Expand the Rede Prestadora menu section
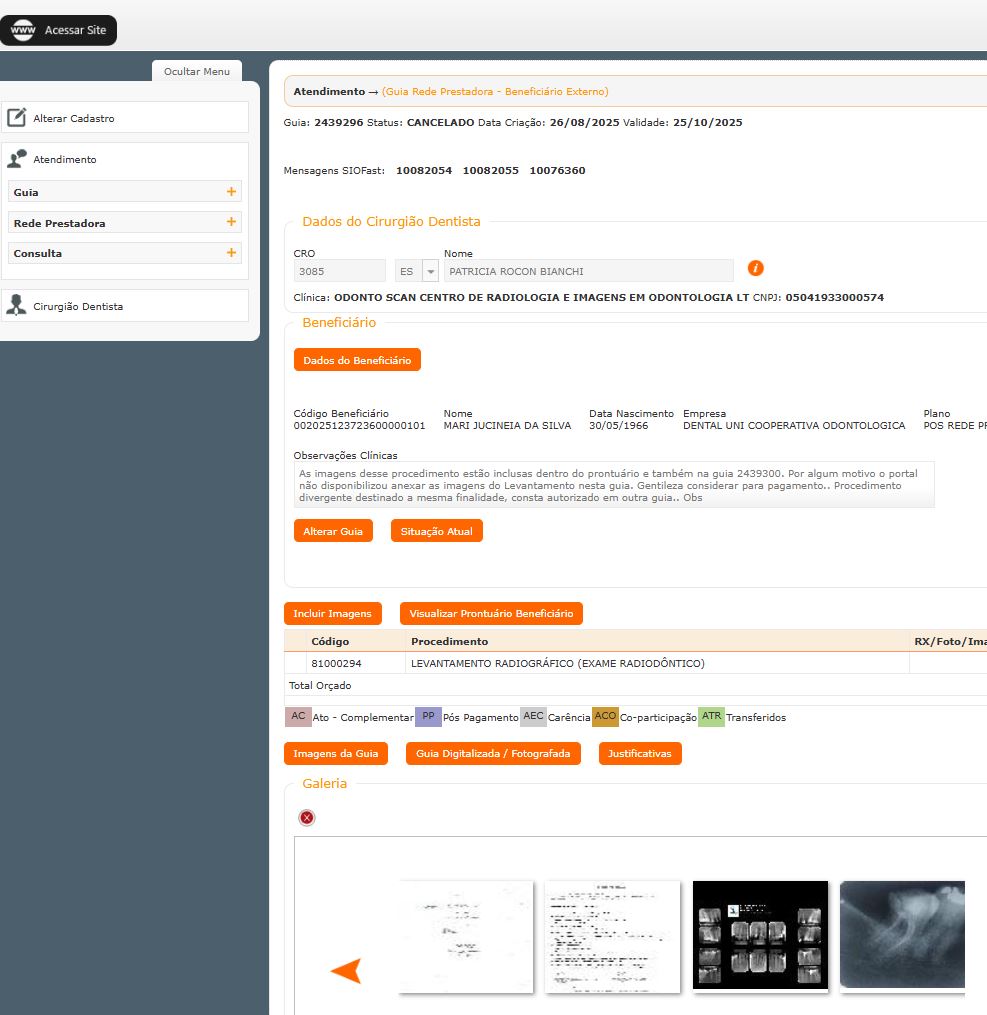This screenshot has height=1015, width=987. pos(231,223)
